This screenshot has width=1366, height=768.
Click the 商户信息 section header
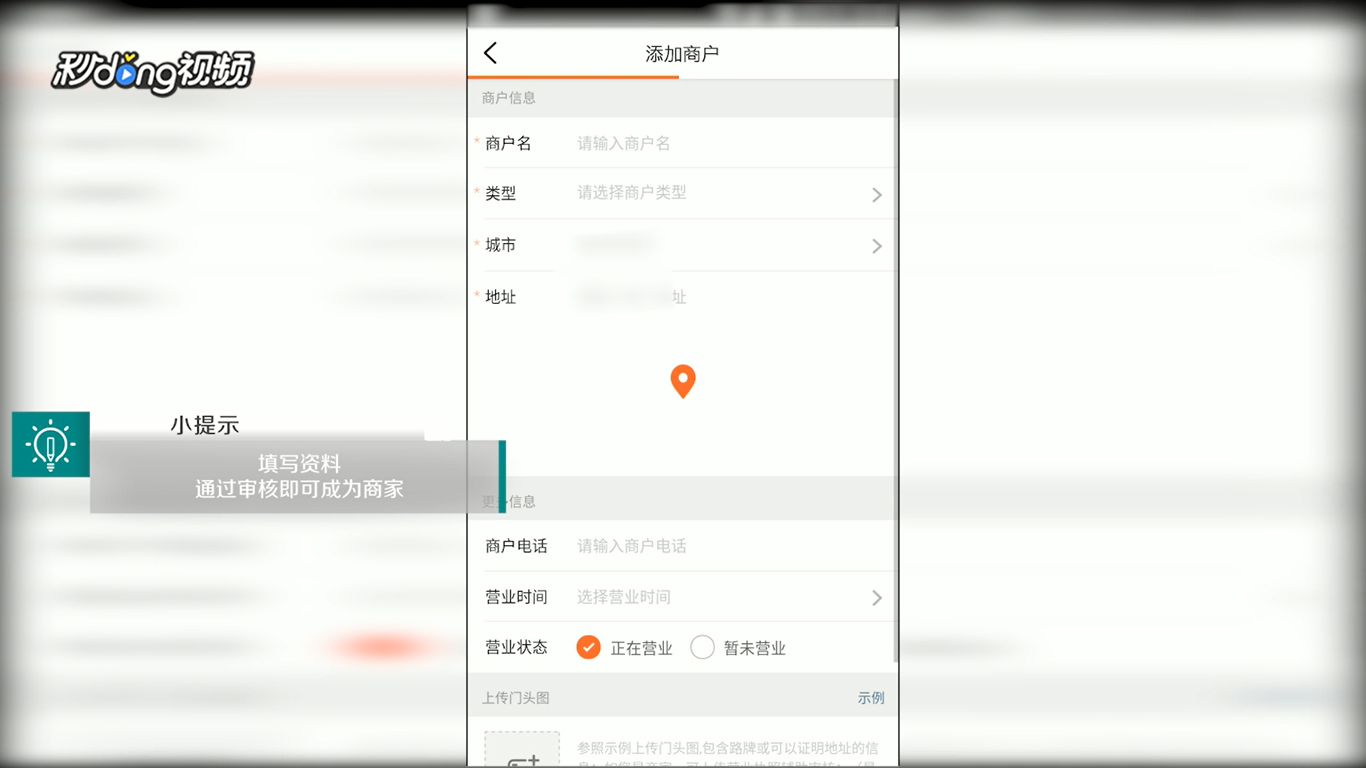(510, 97)
